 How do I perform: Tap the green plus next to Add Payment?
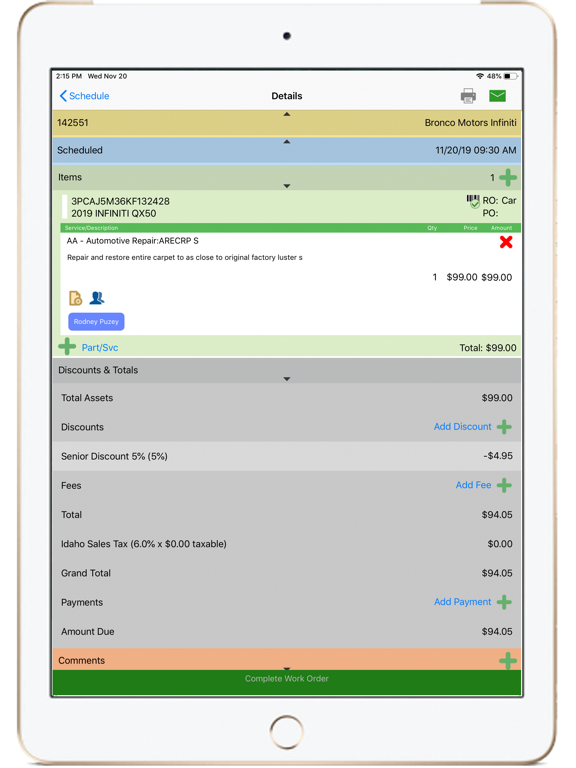pos(504,602)
